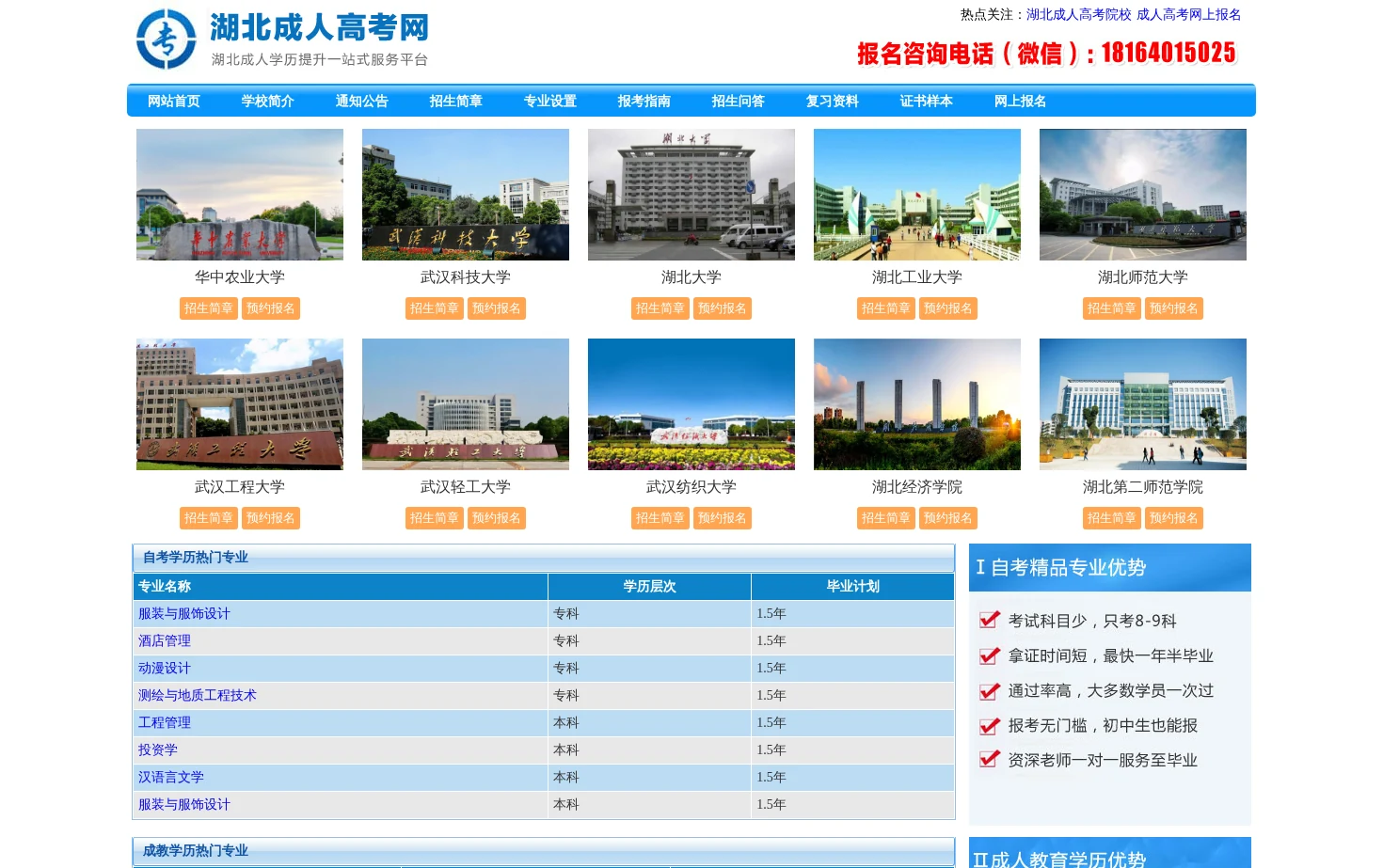Open the 武汉轻工大学 campus photo
Screen dimensions: 1383x868
click(466, 404)
